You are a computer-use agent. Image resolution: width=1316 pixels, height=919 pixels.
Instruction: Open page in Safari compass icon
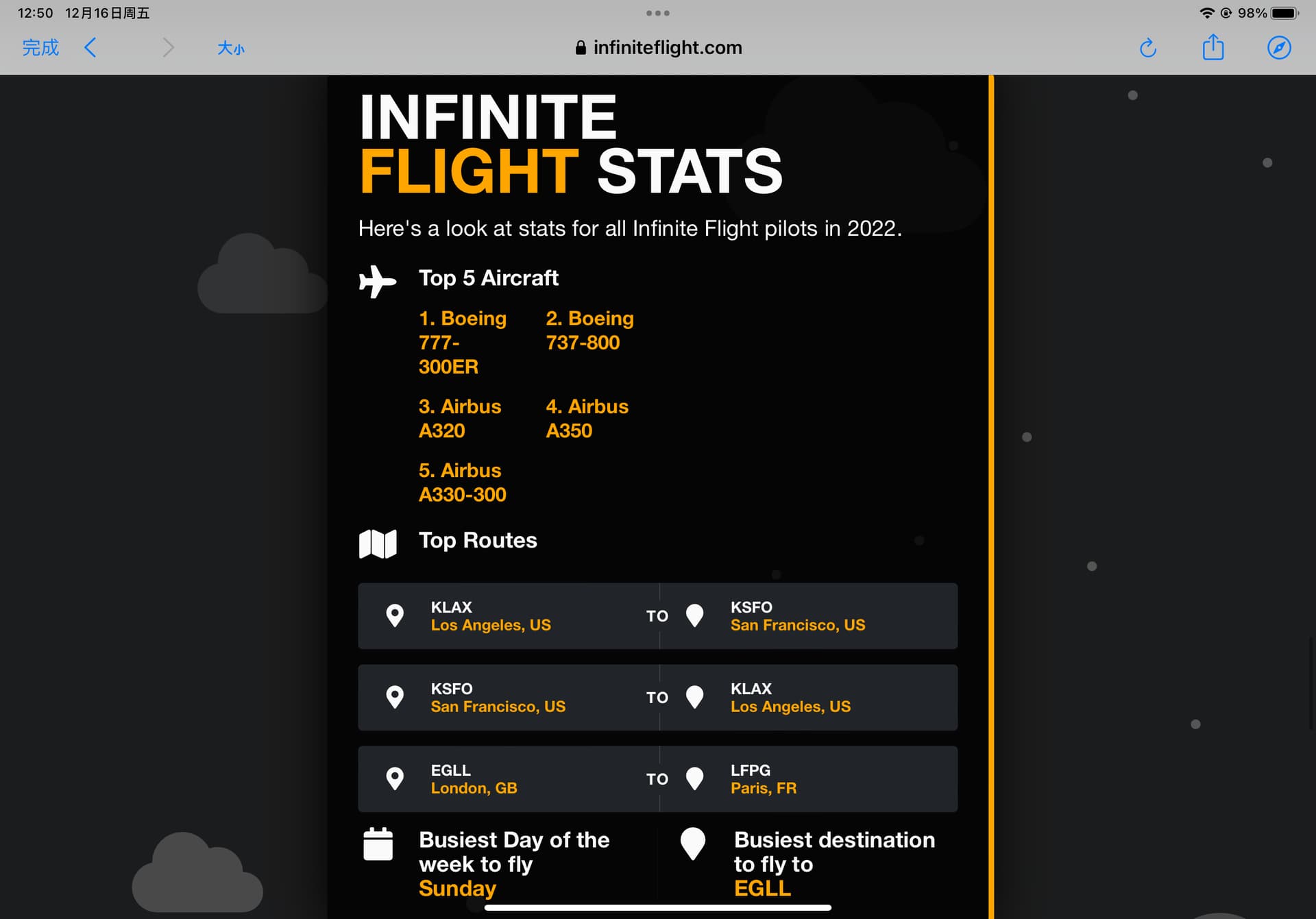click(1278, 48)
